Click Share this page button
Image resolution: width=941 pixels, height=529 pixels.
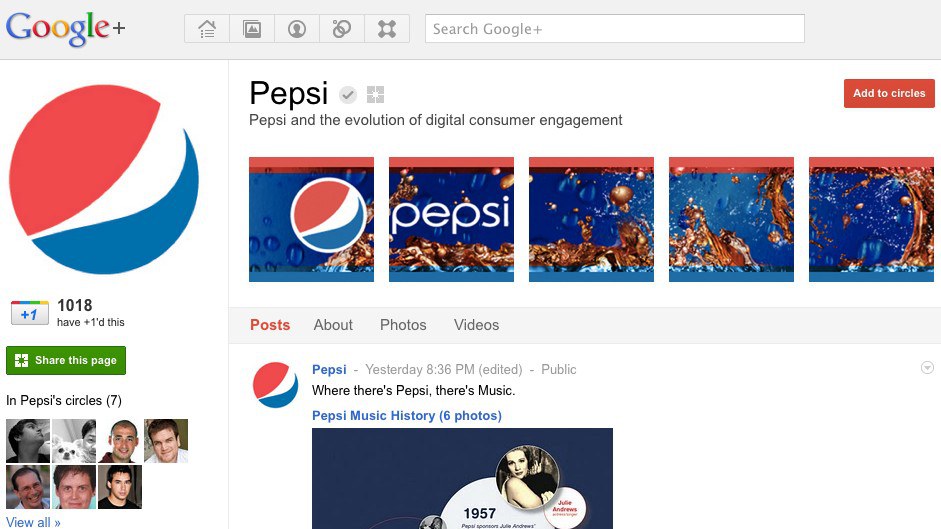pos(66,360)
